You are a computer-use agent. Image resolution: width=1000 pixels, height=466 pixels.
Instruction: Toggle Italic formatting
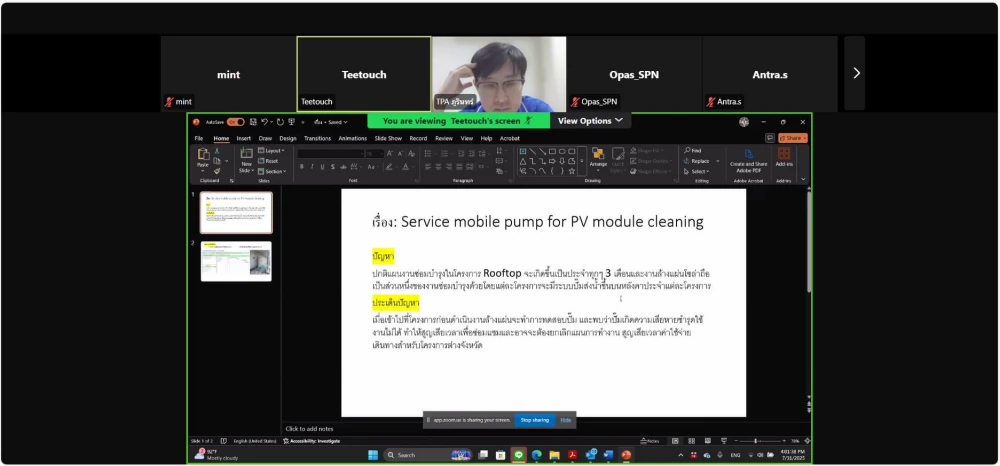[x=312, y=167]
